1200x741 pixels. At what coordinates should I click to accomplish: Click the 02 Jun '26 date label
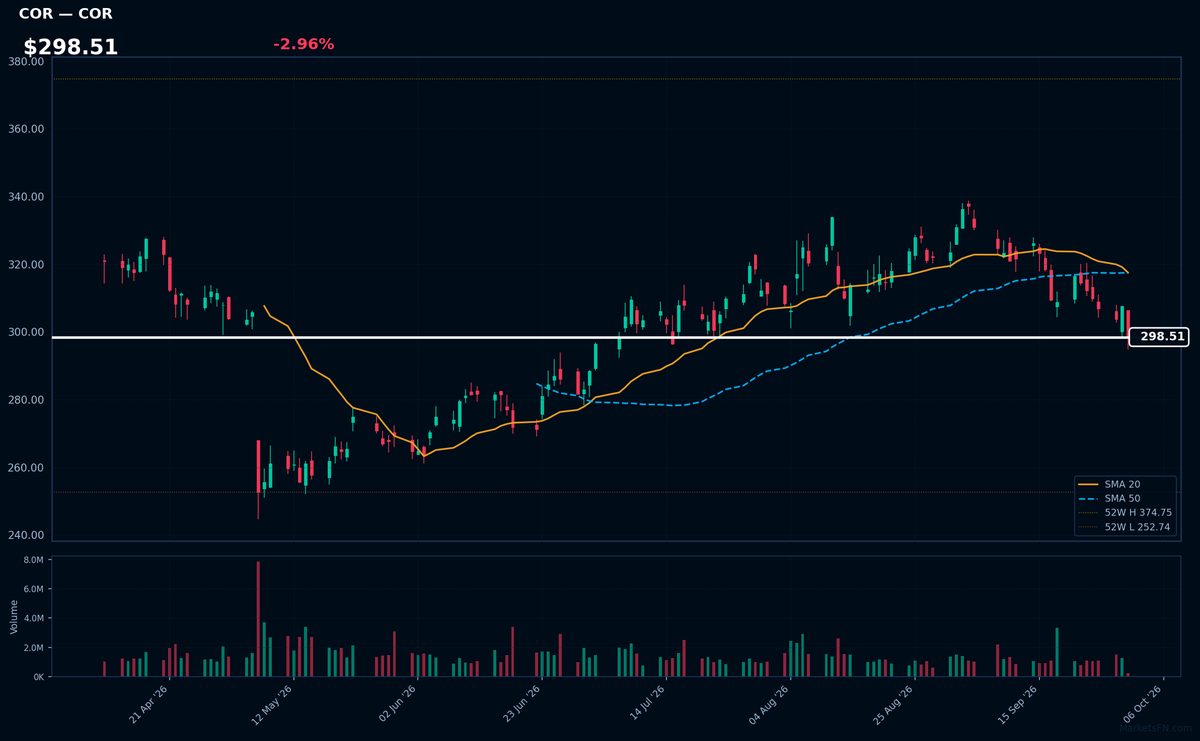[x=397, y=704]
